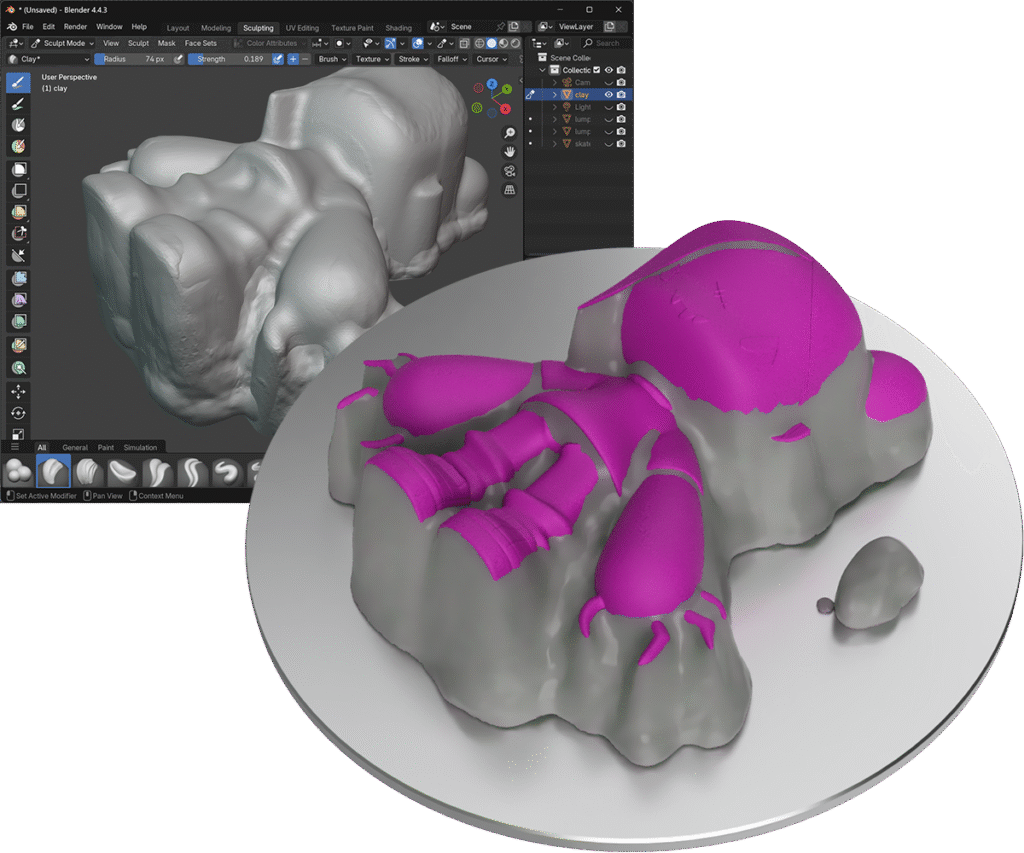Select the Rotate transform tool
Viewport: 1024px width, 853px height.
pos(18,413)
